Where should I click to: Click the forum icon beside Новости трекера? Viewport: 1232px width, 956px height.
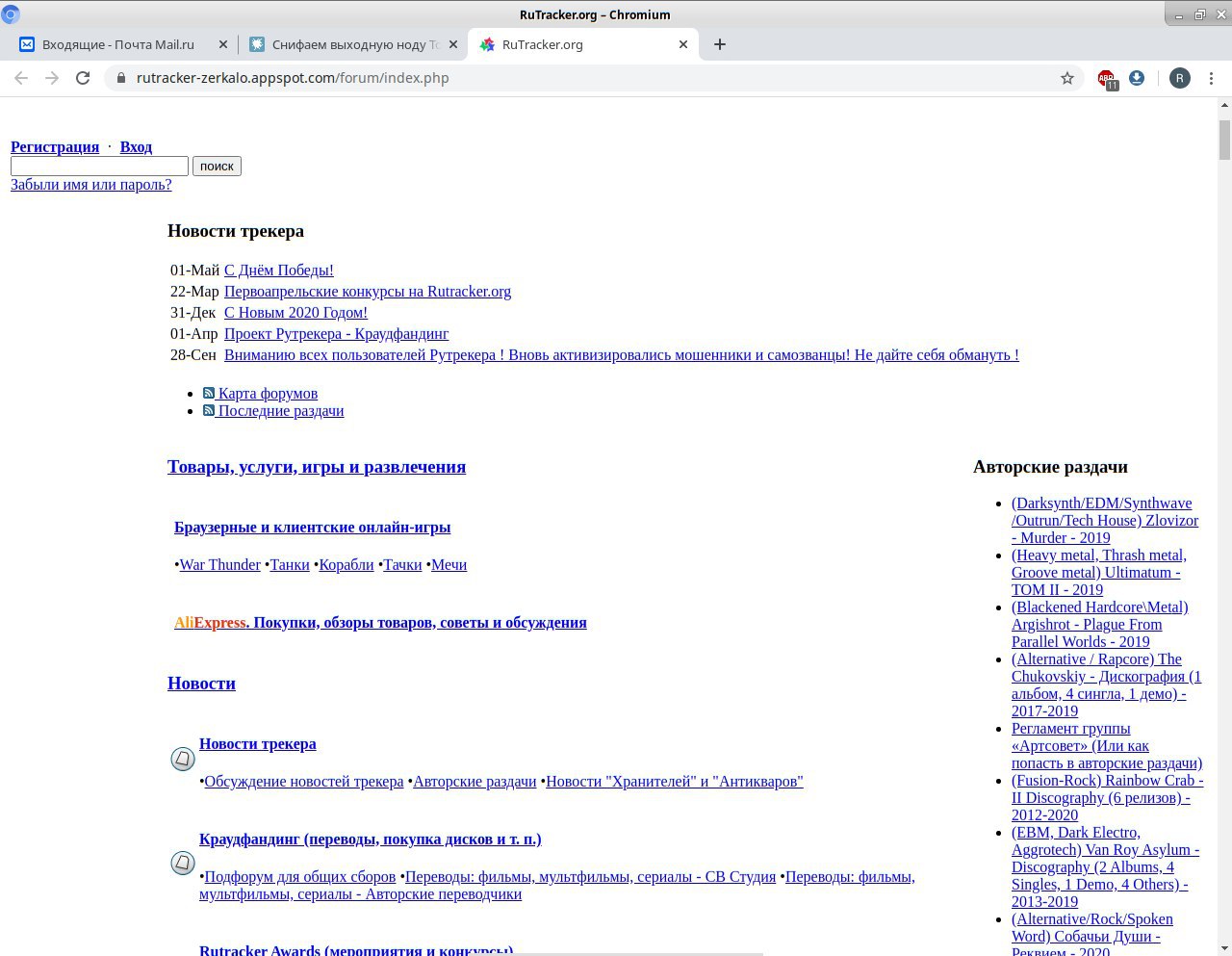[183, 759]
